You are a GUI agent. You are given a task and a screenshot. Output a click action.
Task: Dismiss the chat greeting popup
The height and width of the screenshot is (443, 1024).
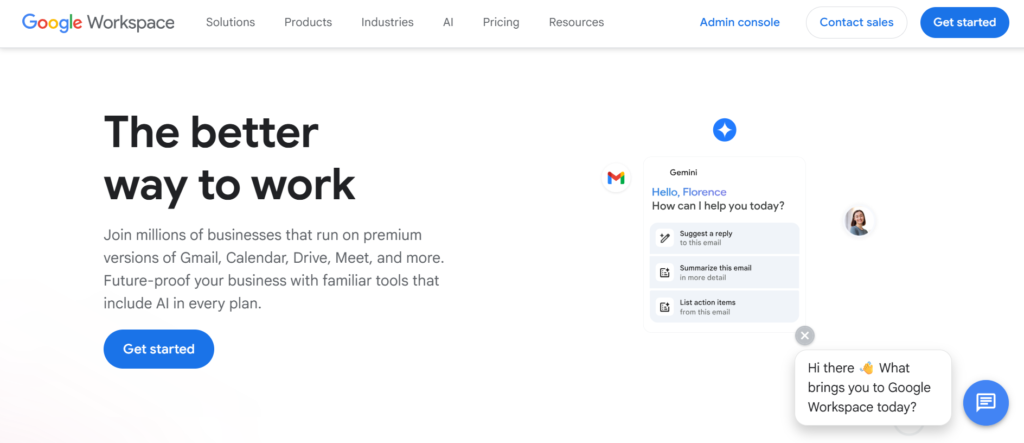[805, 336]
